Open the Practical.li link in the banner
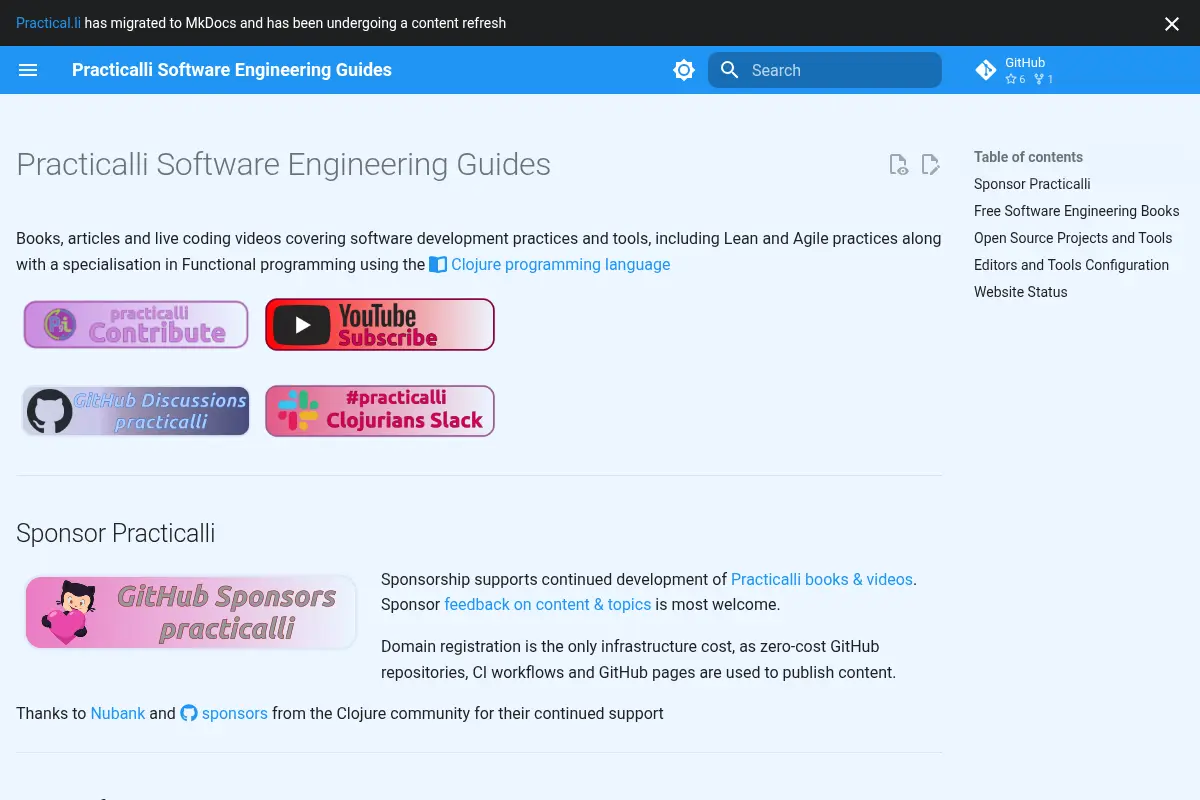 pyautogui.click(x=48, y=23)
